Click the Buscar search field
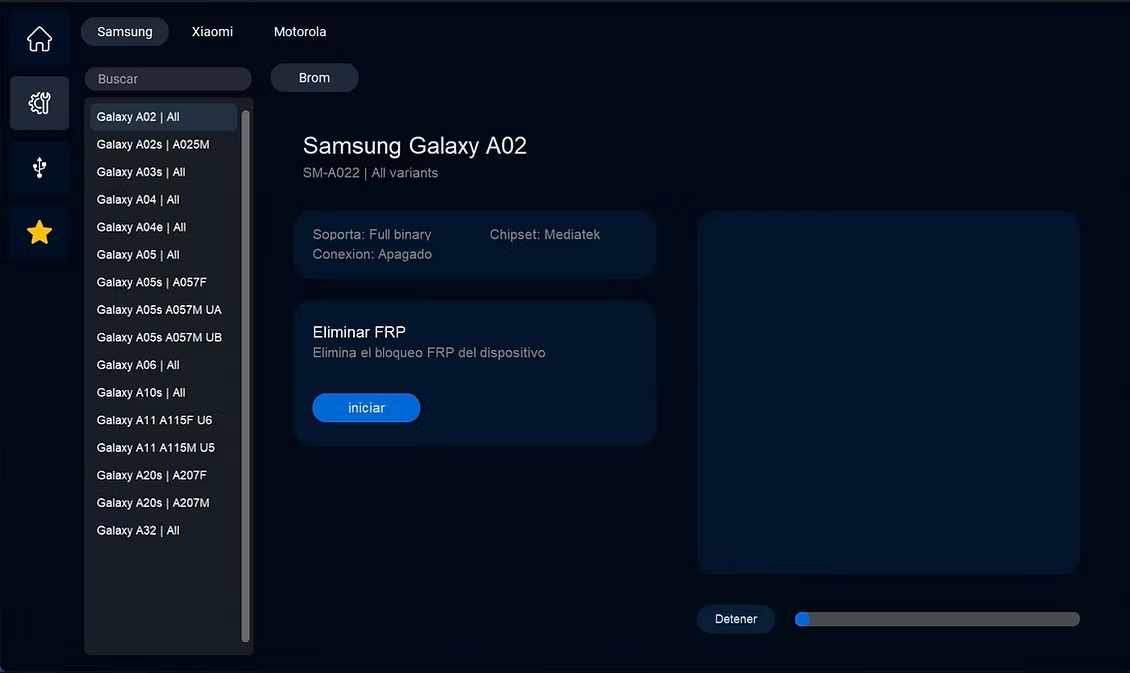Screen dimensions: 1130x673 (x=167, y=78)
